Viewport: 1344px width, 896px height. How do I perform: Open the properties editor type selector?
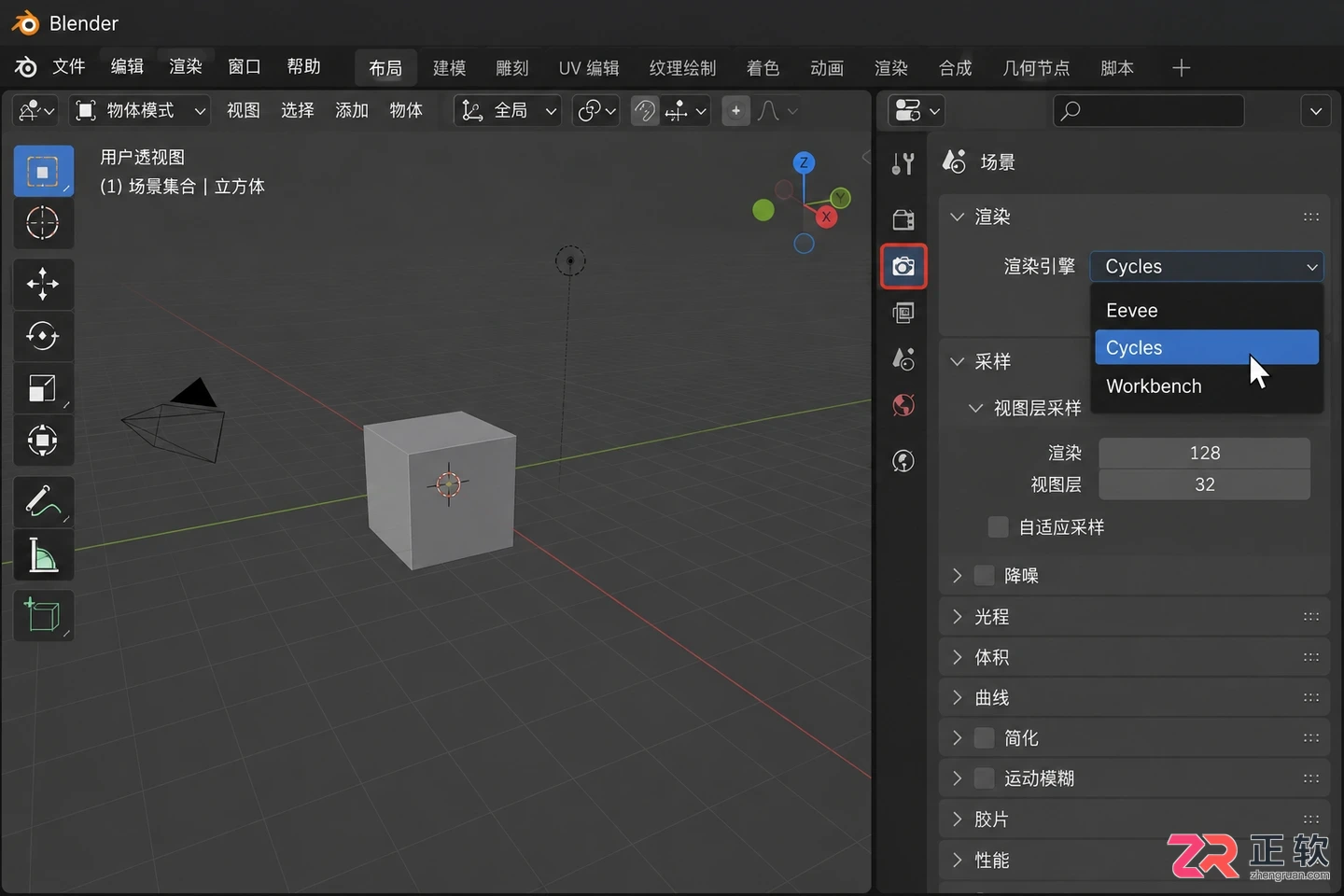[x=917, y=111]
